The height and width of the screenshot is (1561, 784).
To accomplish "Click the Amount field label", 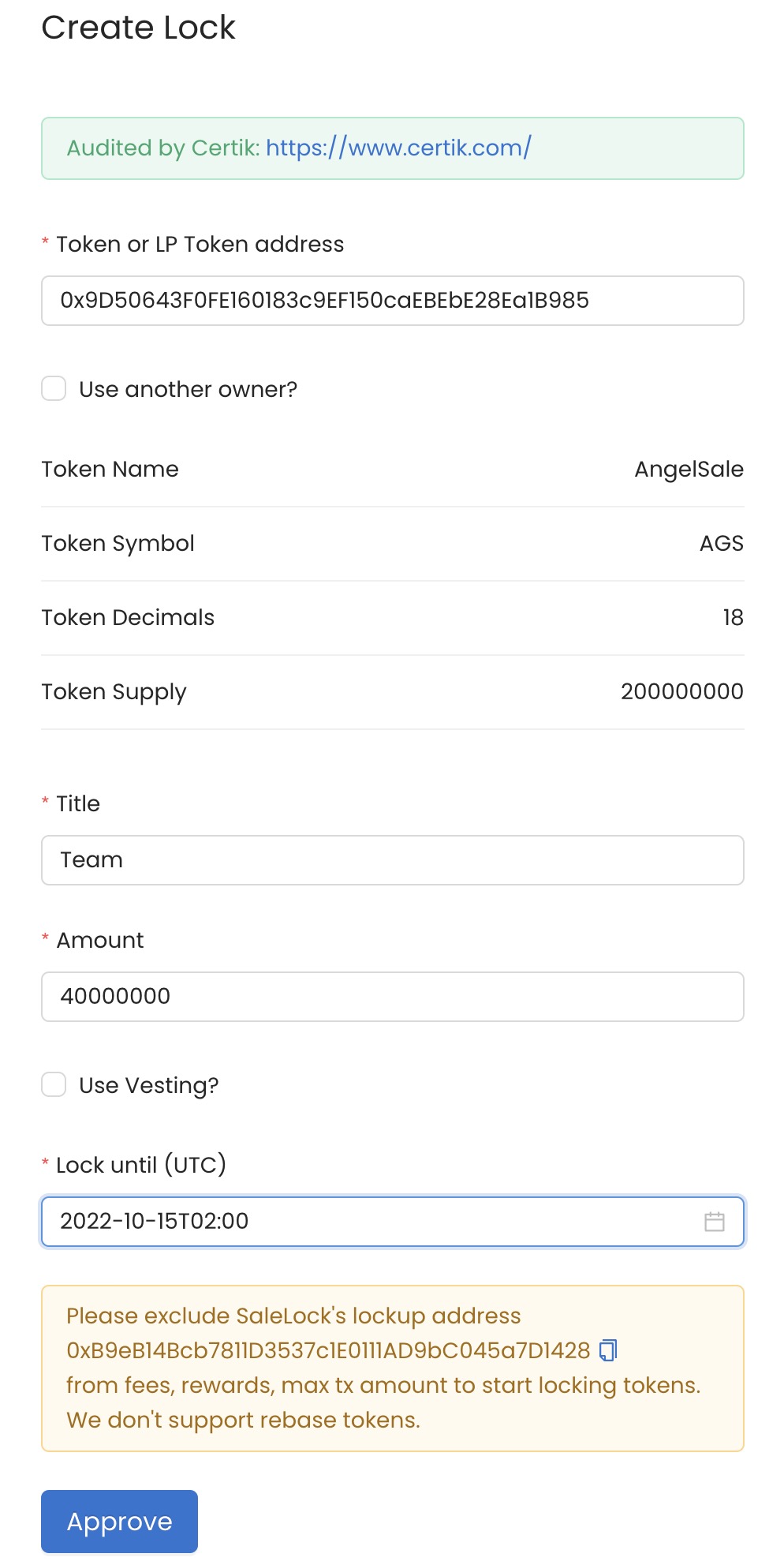I will [100, 940].
